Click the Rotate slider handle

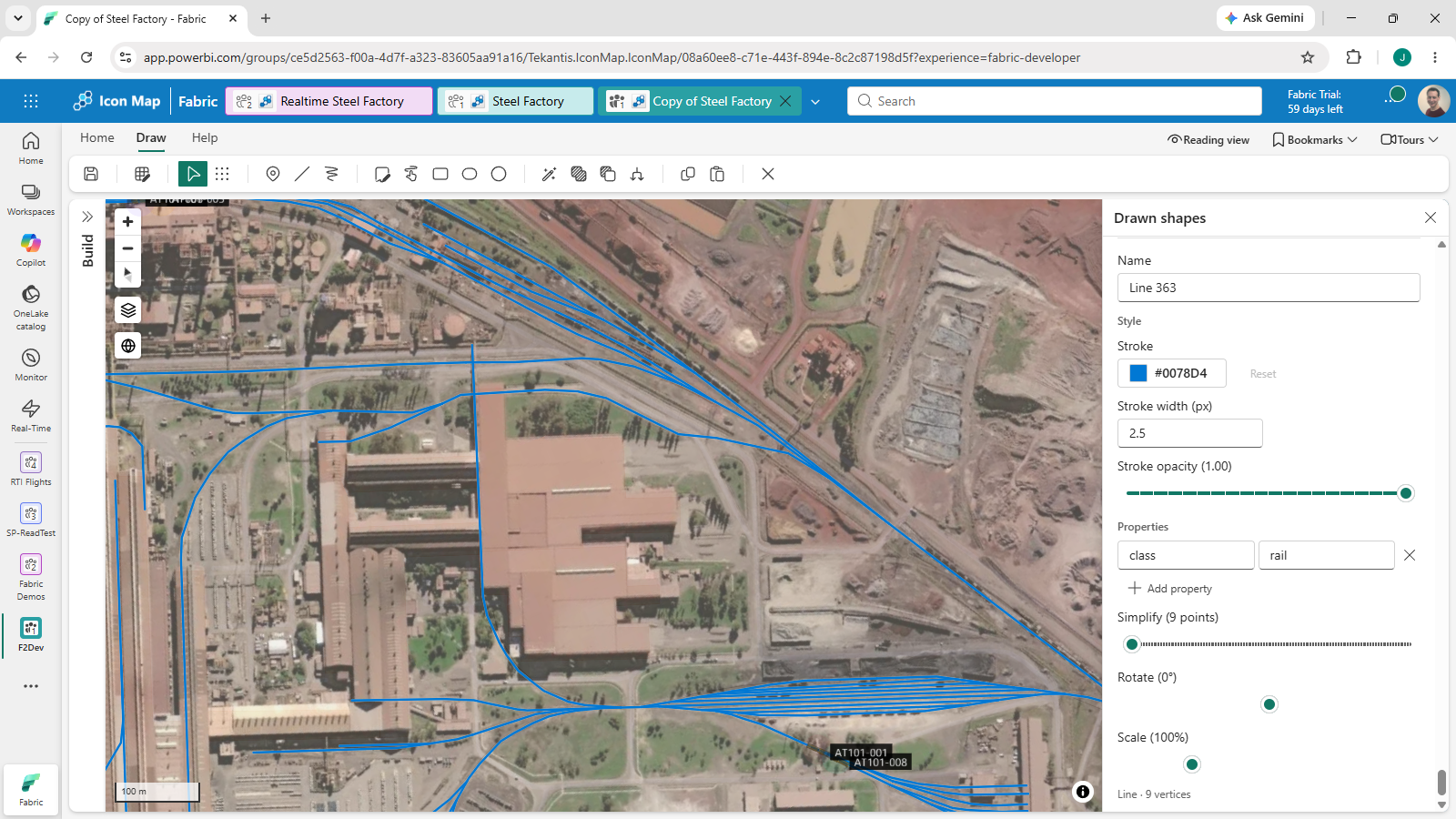pyautogui.click(x=1269, y=704)
